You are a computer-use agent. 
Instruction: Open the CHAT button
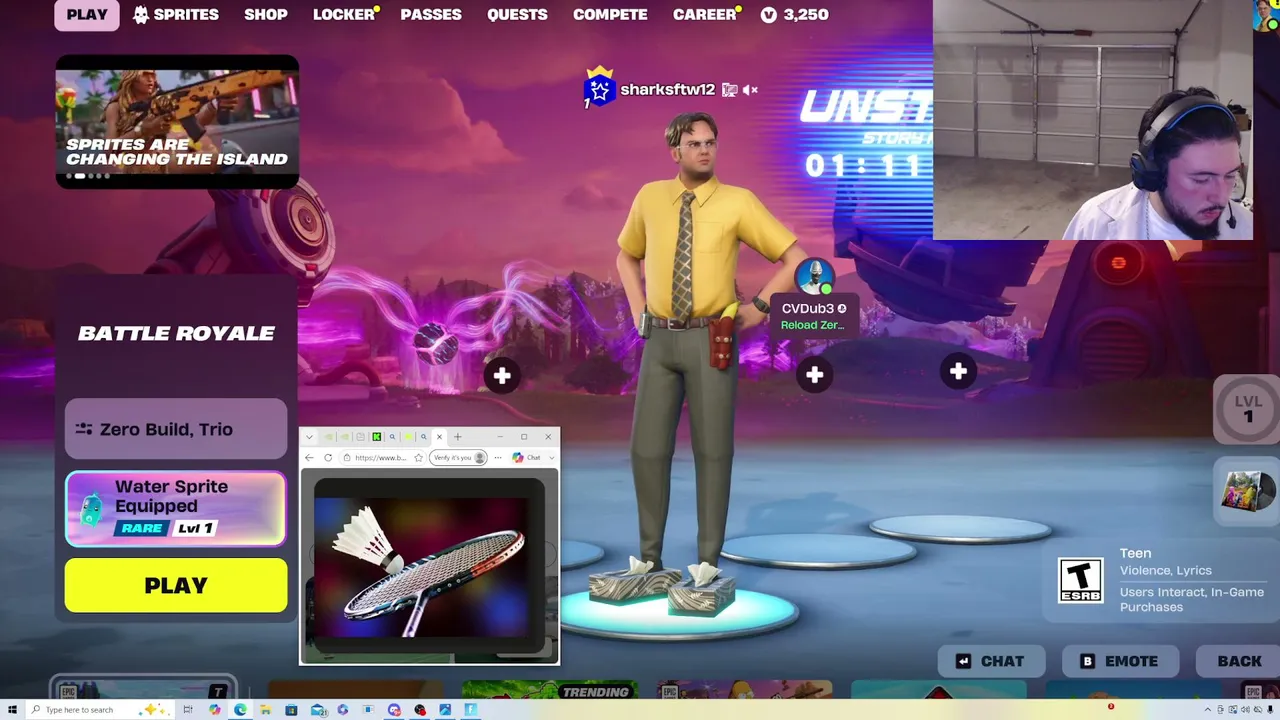click(x=990, y=661)
